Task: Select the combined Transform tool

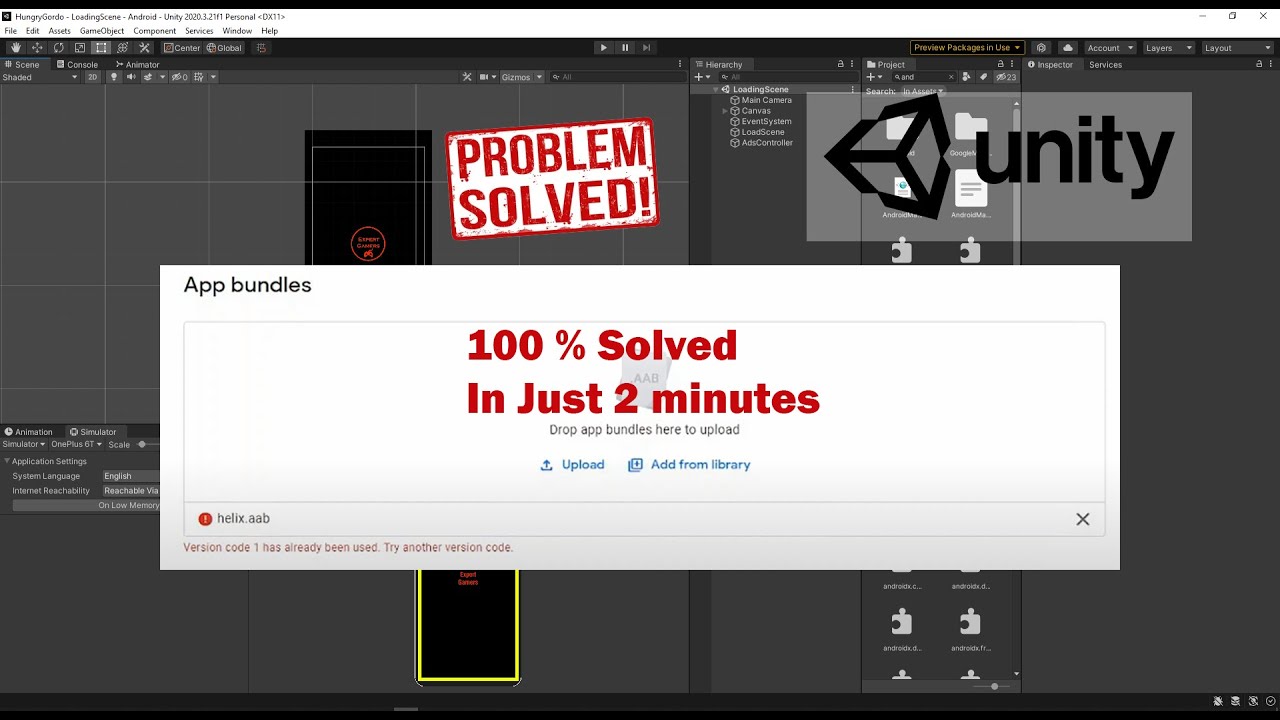Action: point(123,47)
